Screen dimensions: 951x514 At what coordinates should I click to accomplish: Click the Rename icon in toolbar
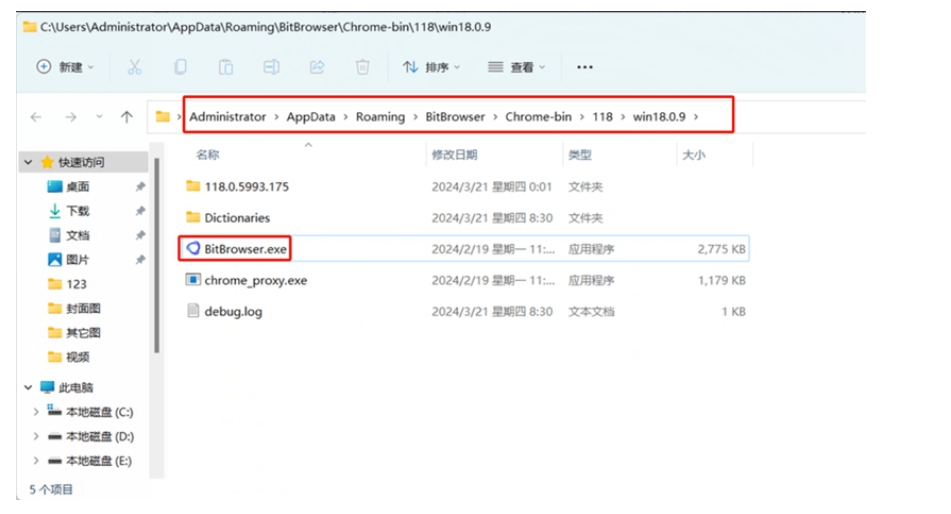pos(271,67)
